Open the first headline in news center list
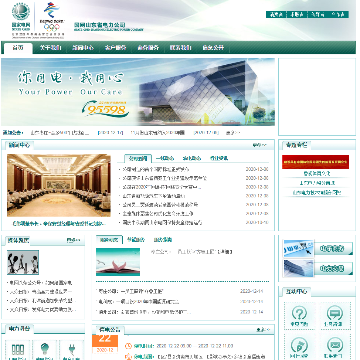Screen dimensions: 360x360 [x=156, y=169]
